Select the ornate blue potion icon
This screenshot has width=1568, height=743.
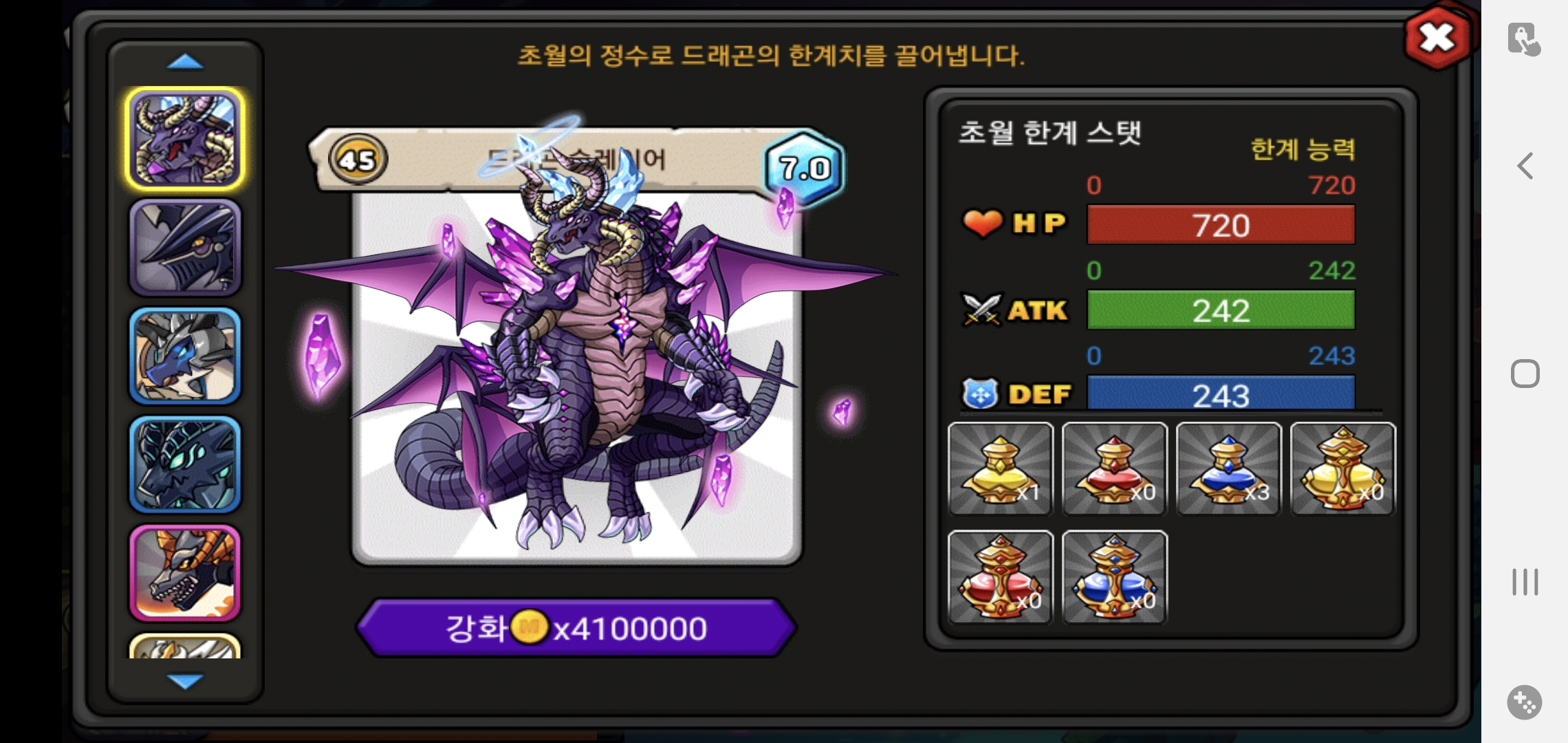click(x=1115, y=577)
